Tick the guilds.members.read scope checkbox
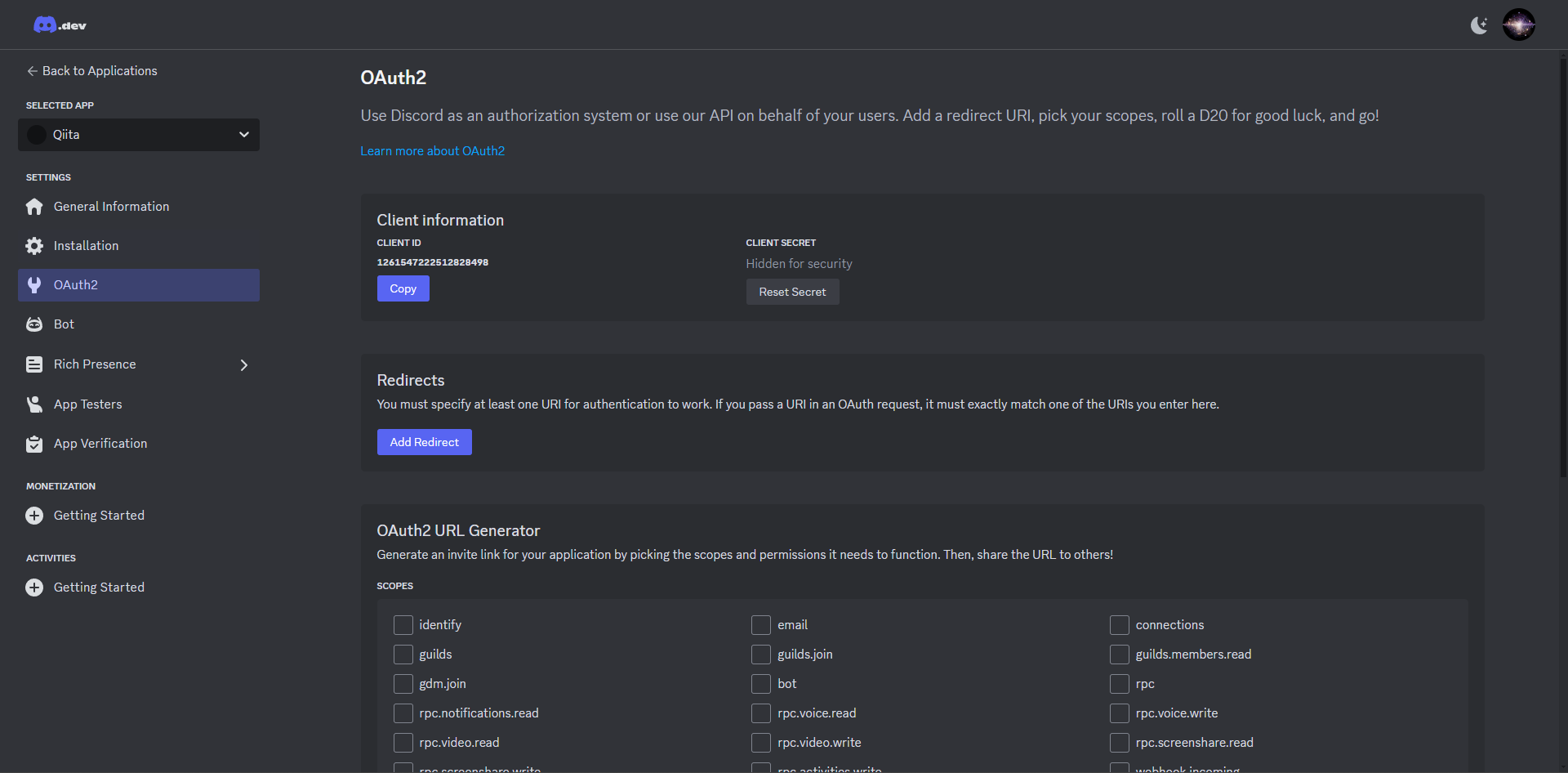 pyautogui.click(x=1120, y=655)
